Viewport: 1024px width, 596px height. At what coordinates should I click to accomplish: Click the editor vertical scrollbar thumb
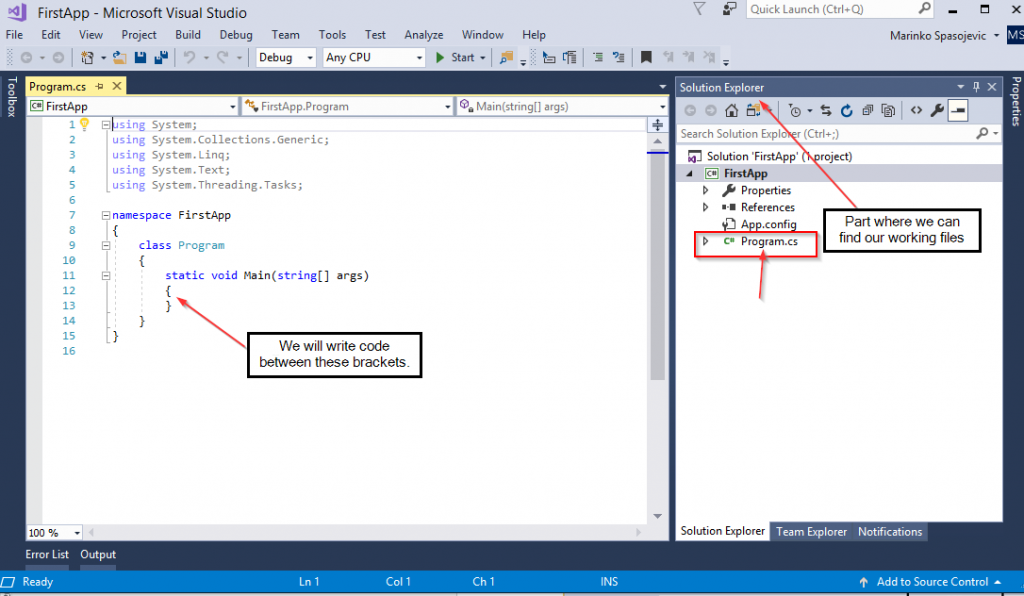tap(657, 264)
